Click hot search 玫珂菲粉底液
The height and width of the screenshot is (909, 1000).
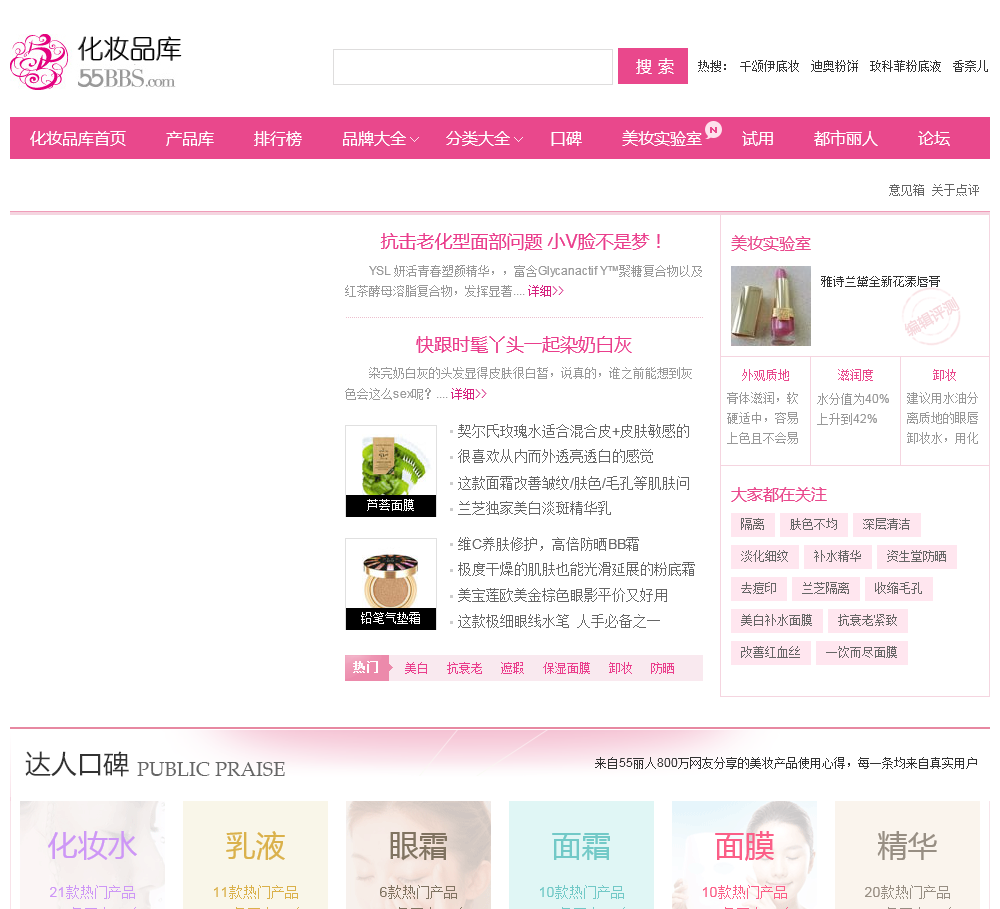(x=905, y=66)
